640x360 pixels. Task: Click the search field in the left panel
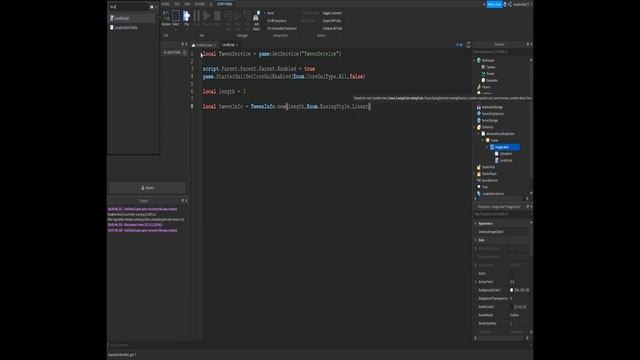click(129, 7)
